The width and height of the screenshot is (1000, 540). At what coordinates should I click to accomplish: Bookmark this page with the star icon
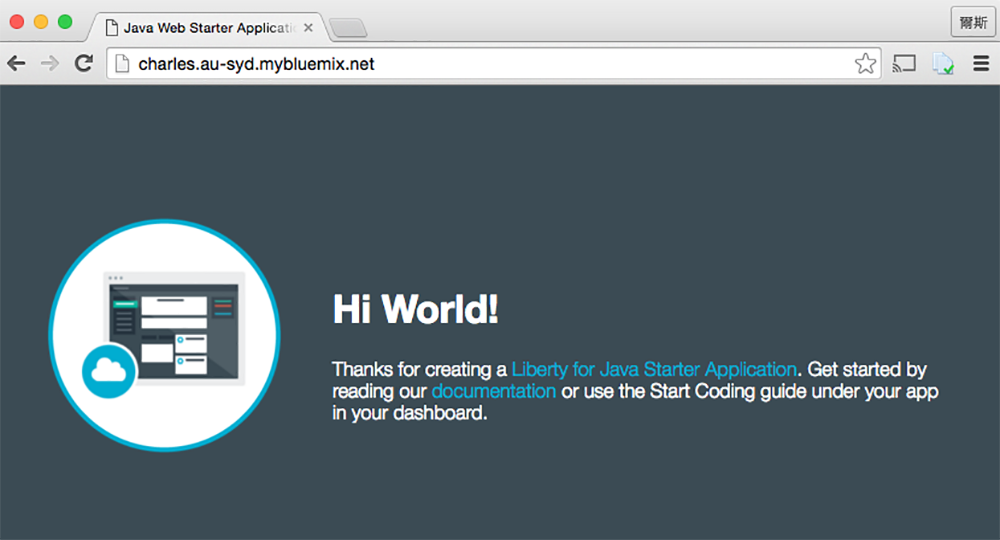pyautogui.click(x=865, y=65)
